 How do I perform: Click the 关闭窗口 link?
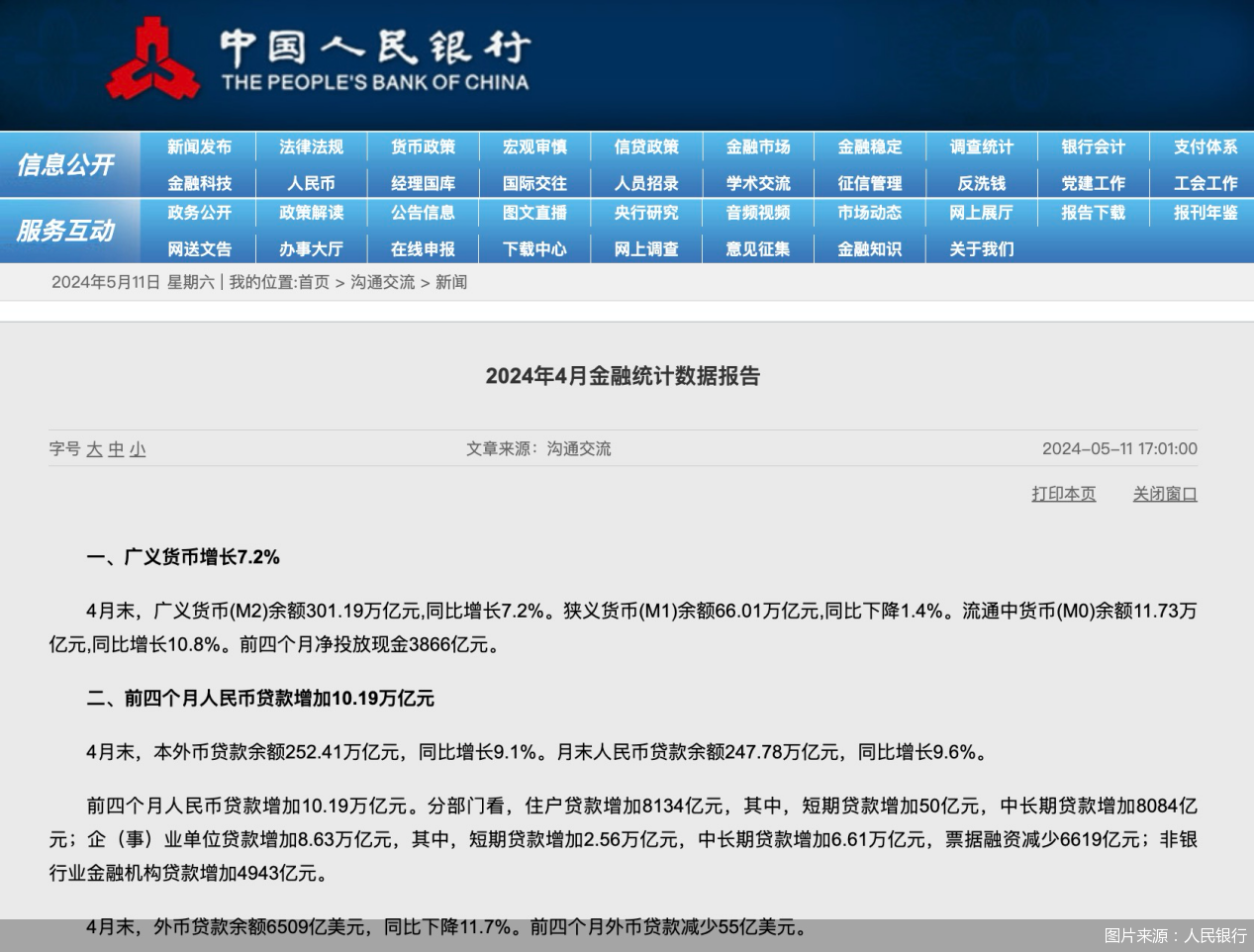[1164, 494]
